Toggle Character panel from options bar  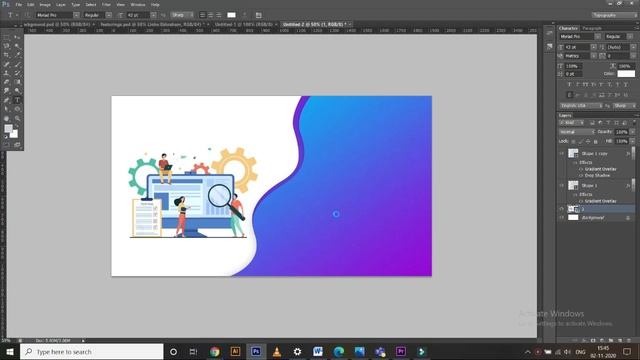point(258,15)
